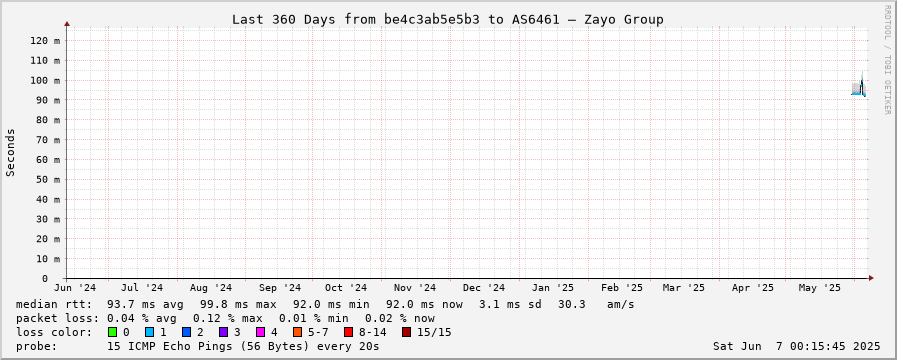The height and width of the screenshot is (360, 897).
Task: Click the 90 m y-axis label
Action: (47, 100)
